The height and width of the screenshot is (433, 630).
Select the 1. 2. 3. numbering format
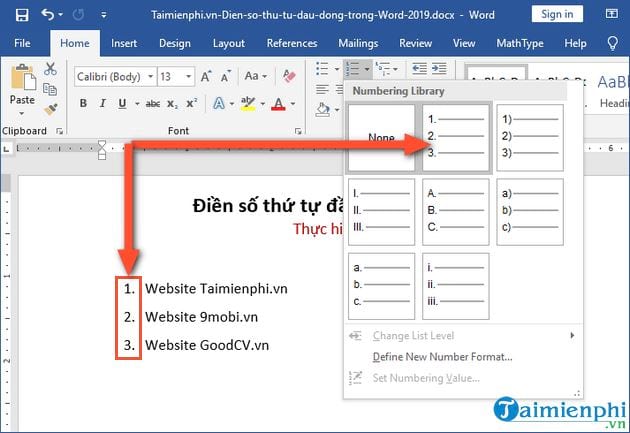[456, 138]
